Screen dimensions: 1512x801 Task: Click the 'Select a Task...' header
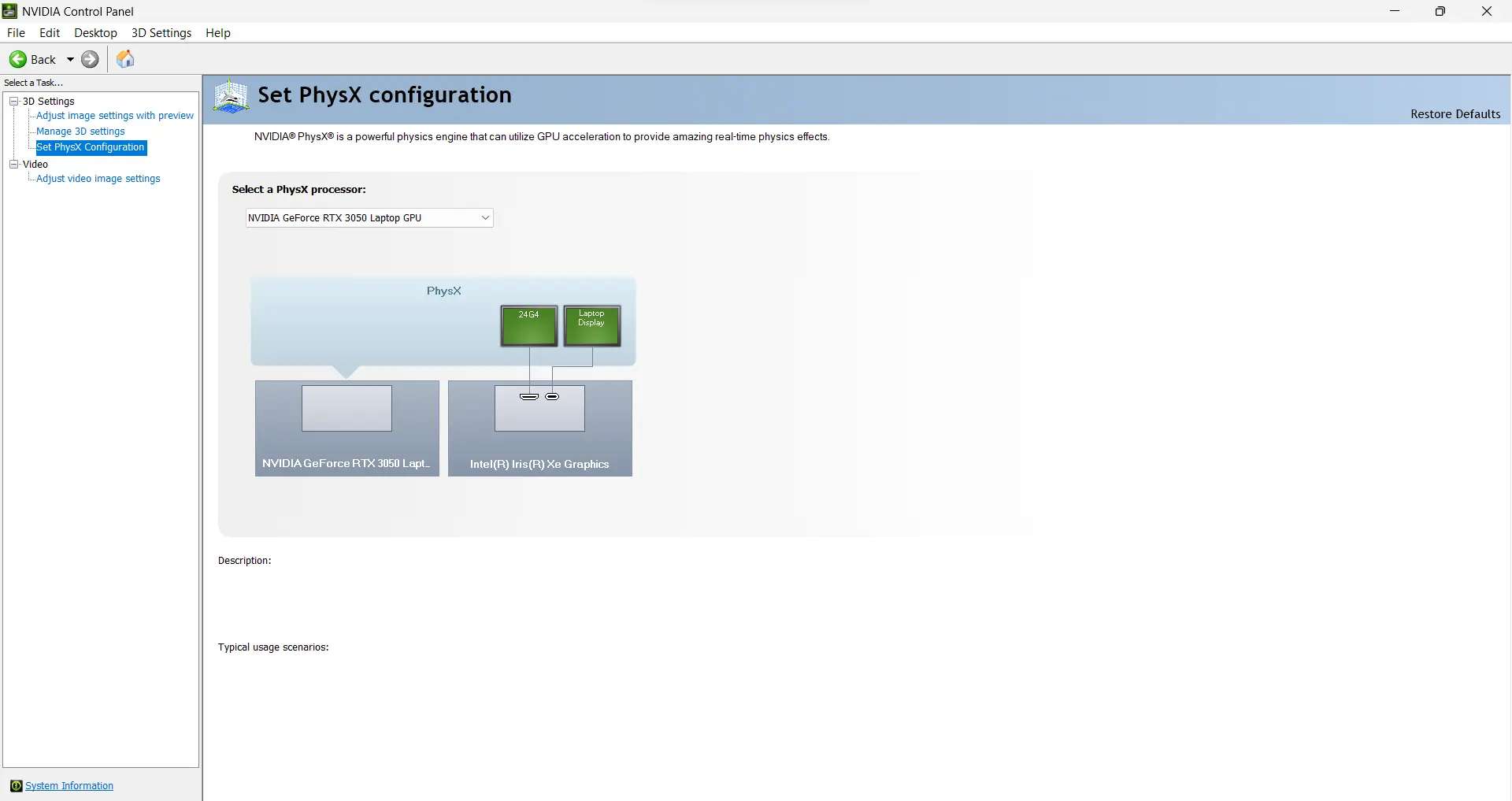pyautogui.click(x=34, y=83)
